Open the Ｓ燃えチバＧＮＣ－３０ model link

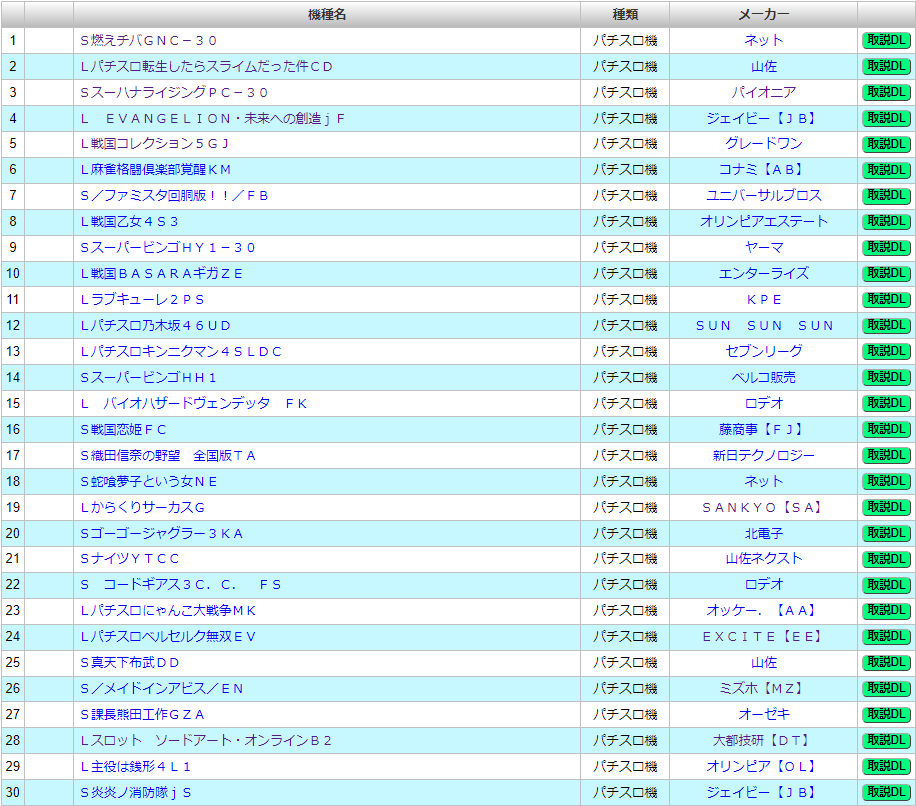148,40
